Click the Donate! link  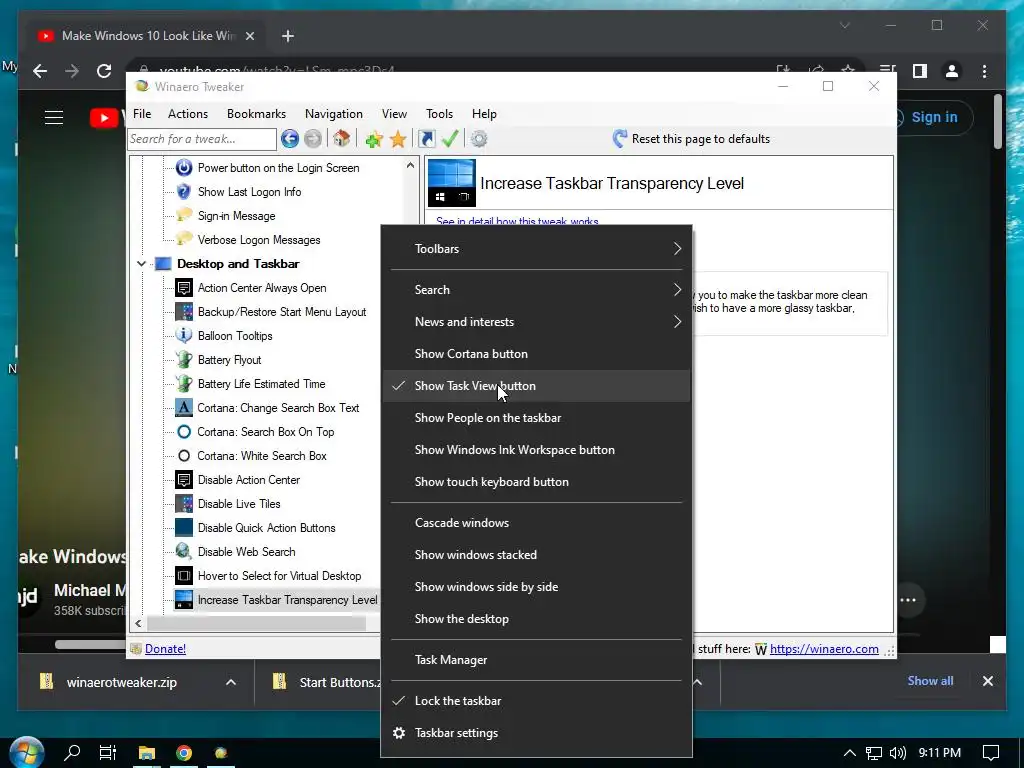[165, 648]
